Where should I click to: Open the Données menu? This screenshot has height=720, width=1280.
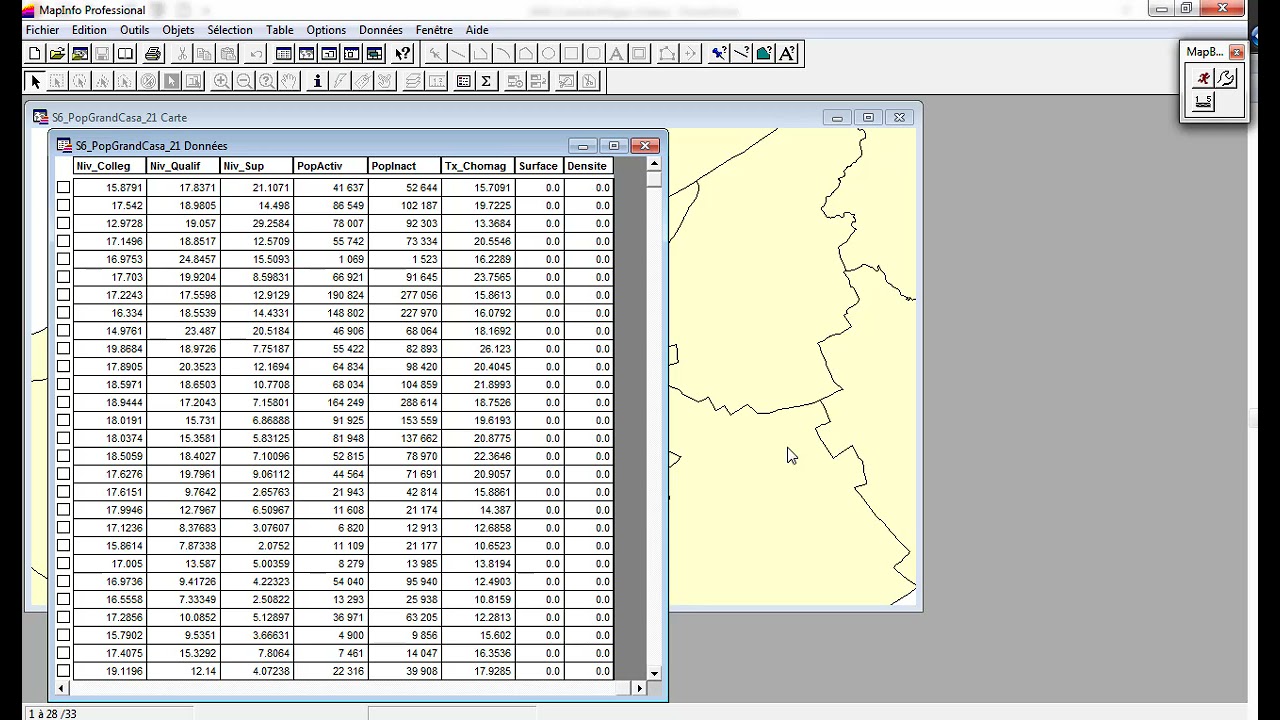point(381,30)
